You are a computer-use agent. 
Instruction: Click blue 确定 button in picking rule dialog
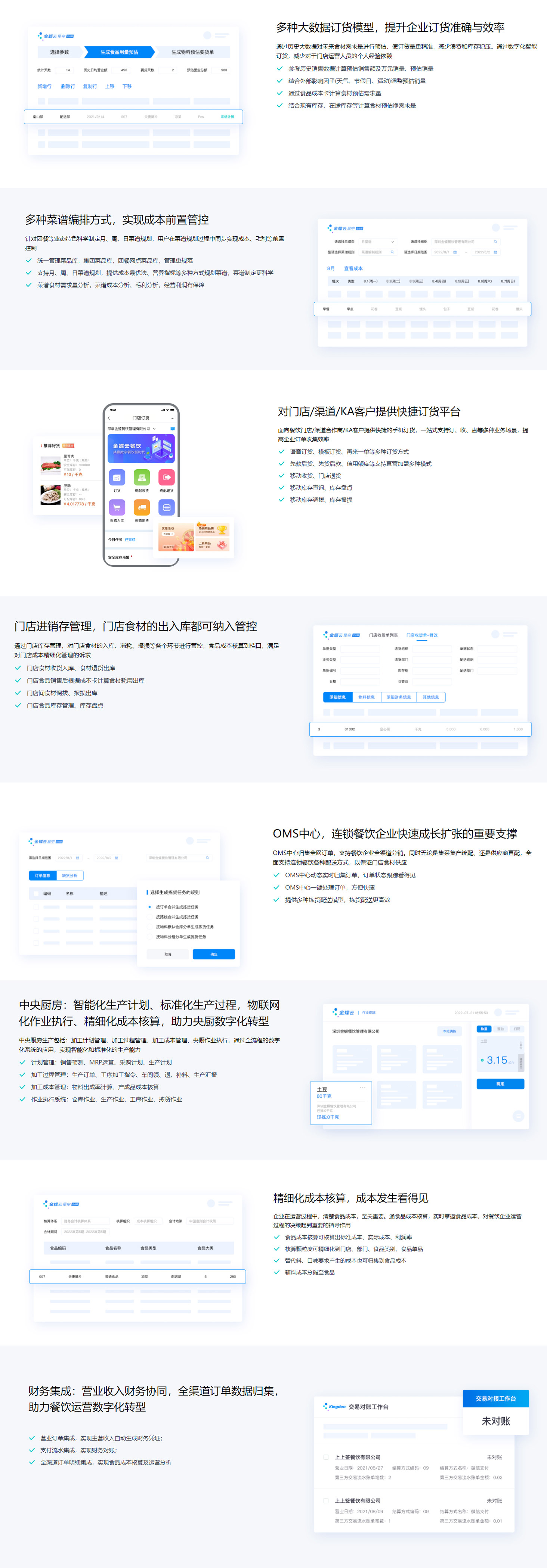(x=214, y=954)
